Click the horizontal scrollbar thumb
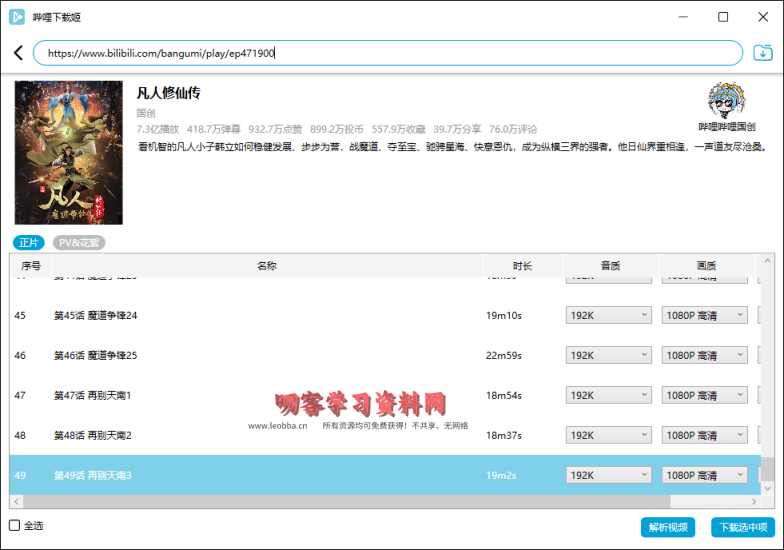This screenshot has height=550, width=784. (x=346, y=502)
